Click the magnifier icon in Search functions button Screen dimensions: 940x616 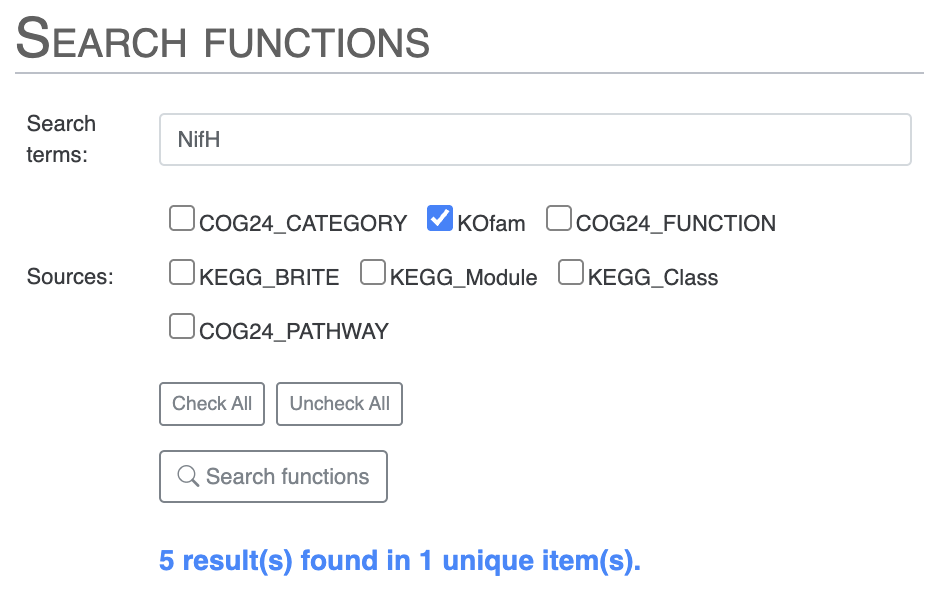[188, 477]
